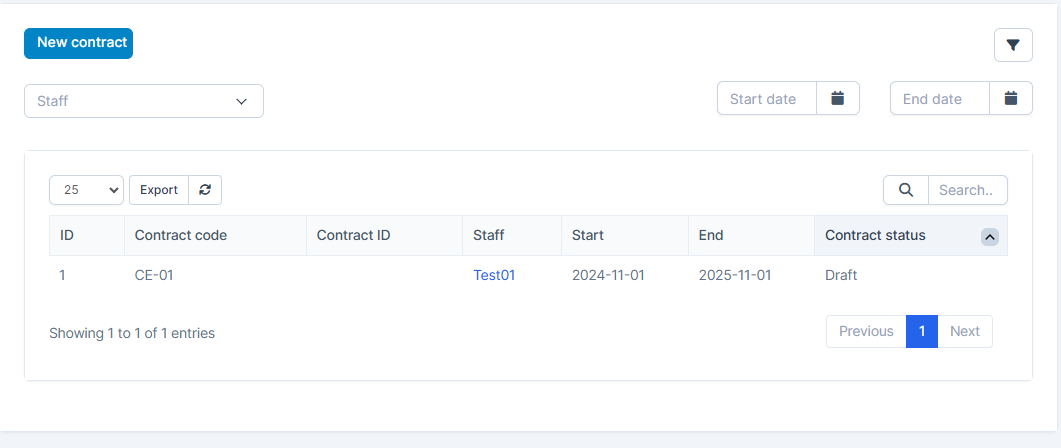Open the Test01 staff link

point(494,275)
